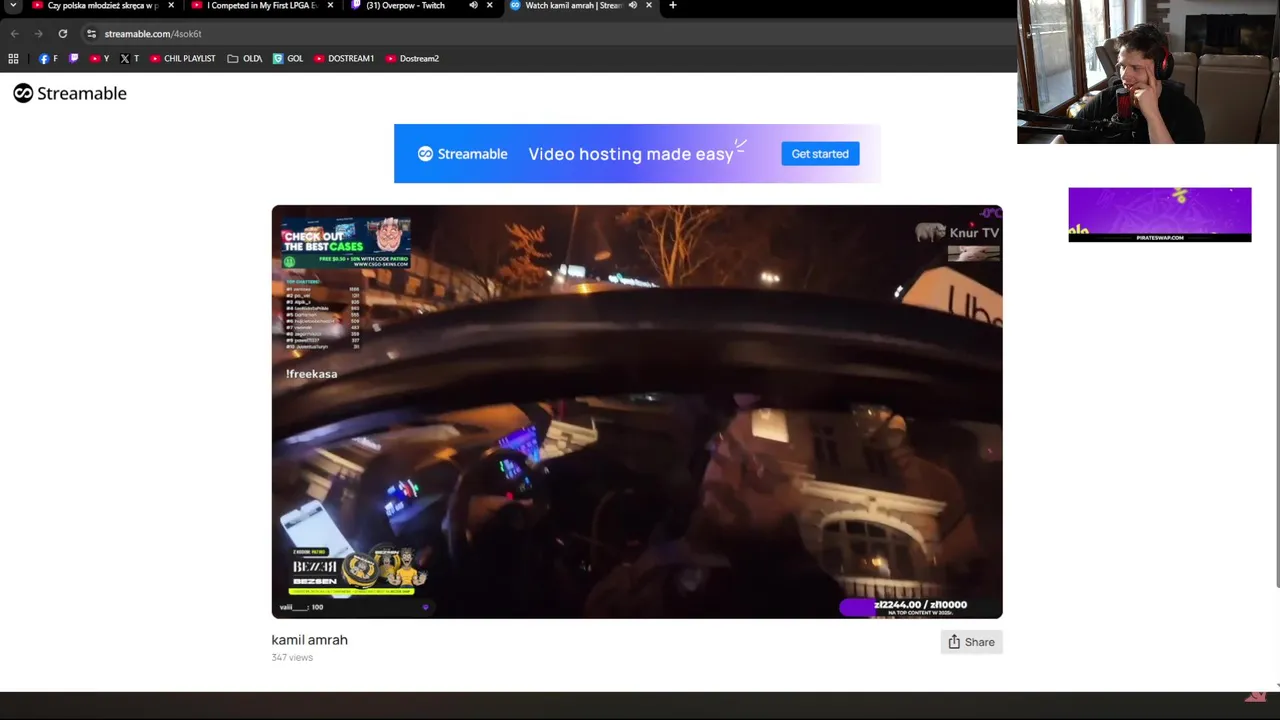1280x720 pixels.
Task: Open the Facebook 'F' bookmark
Action: (48, 59)
